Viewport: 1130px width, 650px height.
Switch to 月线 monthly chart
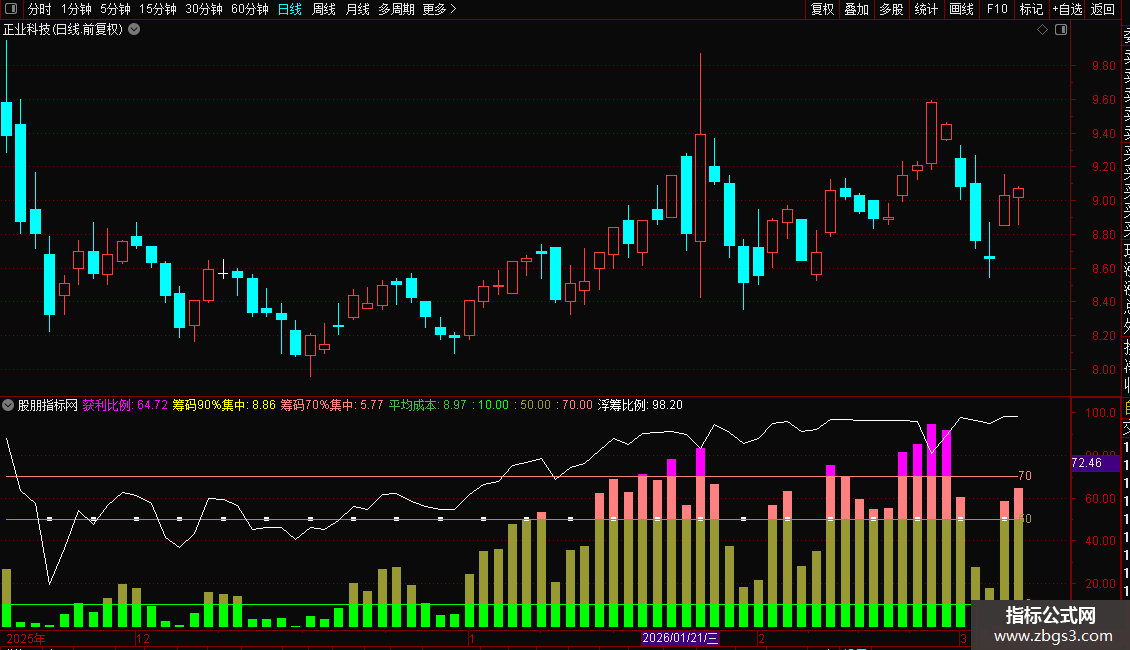point(357,9)
